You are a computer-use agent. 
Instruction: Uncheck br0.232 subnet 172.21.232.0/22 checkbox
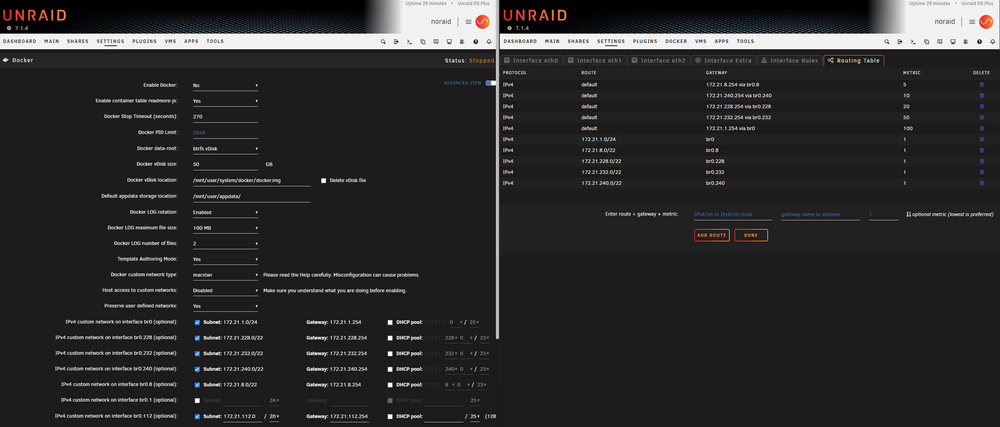click(x=197, y=353)
